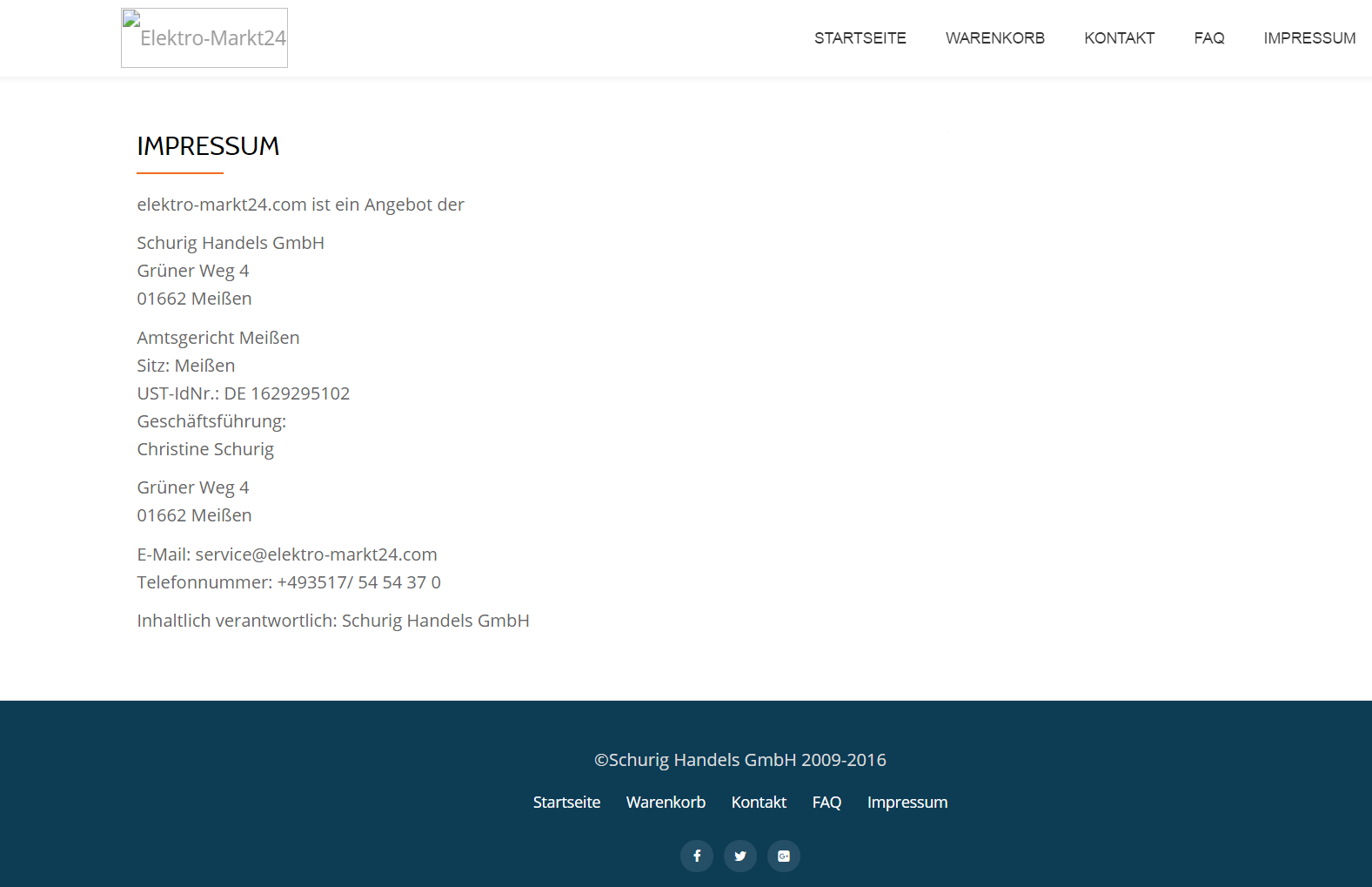Follow the footer FAQ link
The height and width of the screenshot is (887, 1372).
tap(827, 803)
